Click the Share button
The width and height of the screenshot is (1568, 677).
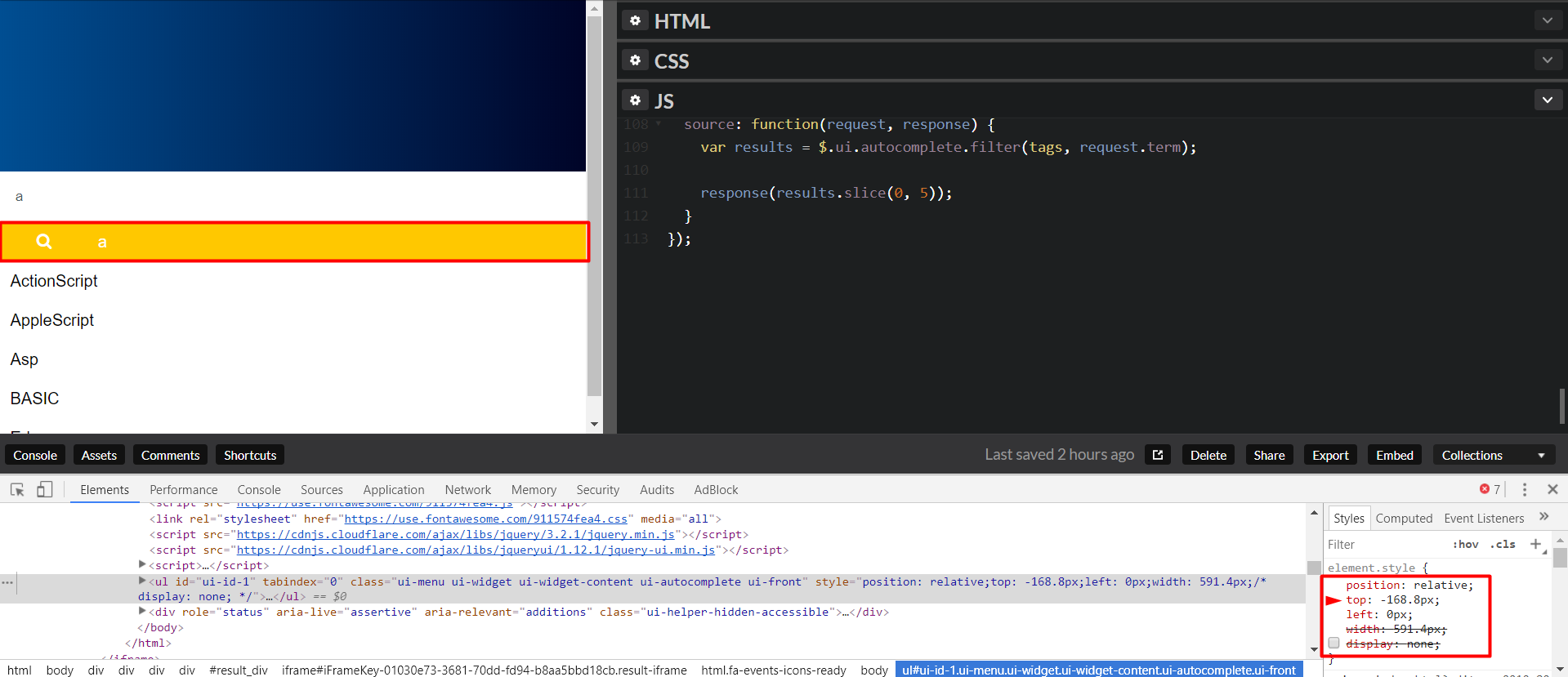coord(1269,455)
